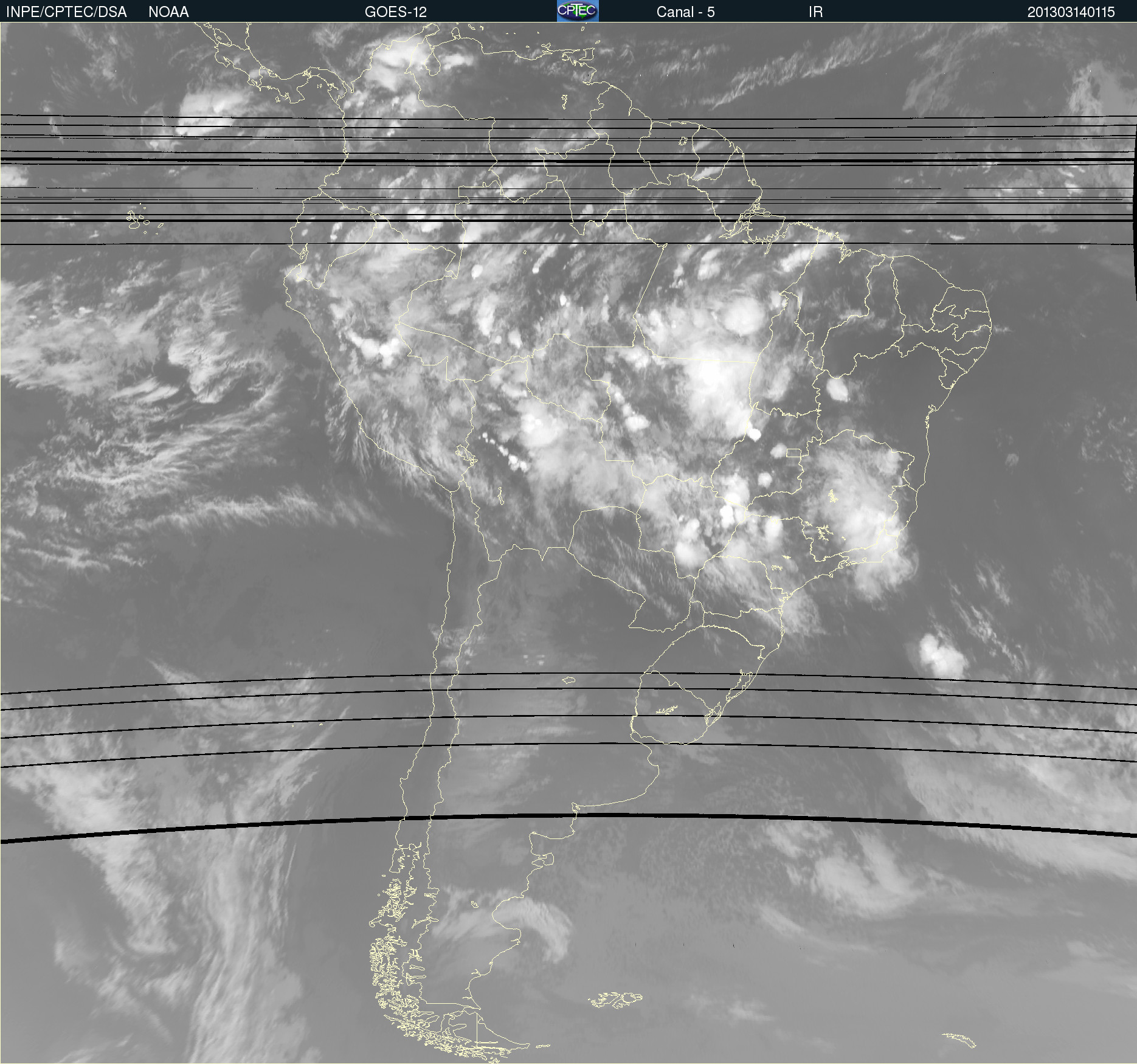This screenshot has height=1064, width=1137.
Task: Click the Canal - 5 label
Action: click(x=685, y=12)
